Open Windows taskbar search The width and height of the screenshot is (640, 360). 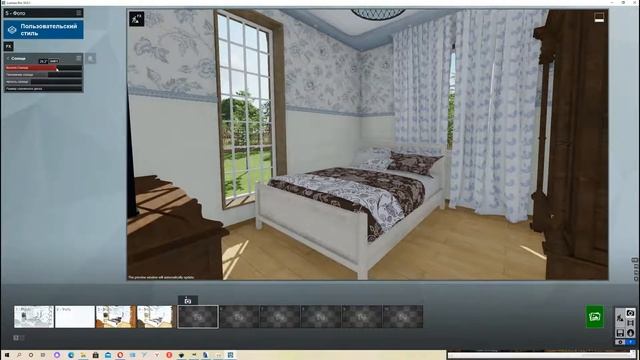click(19, 355)
